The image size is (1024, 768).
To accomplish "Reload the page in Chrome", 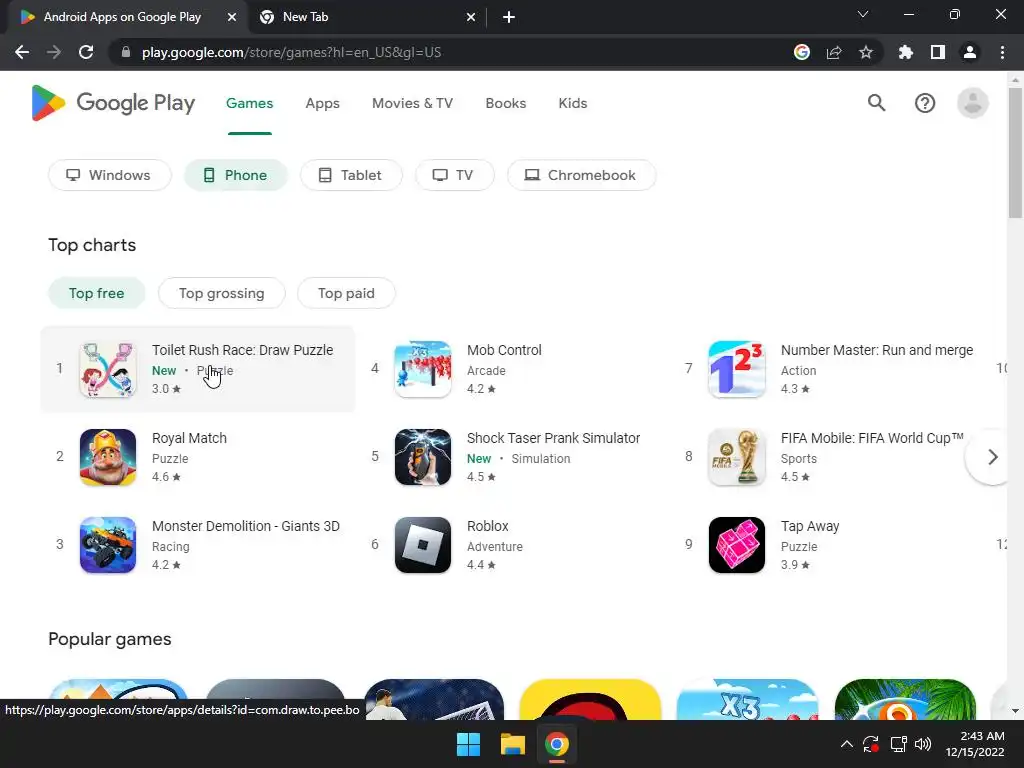I will (x=86, y=52).
